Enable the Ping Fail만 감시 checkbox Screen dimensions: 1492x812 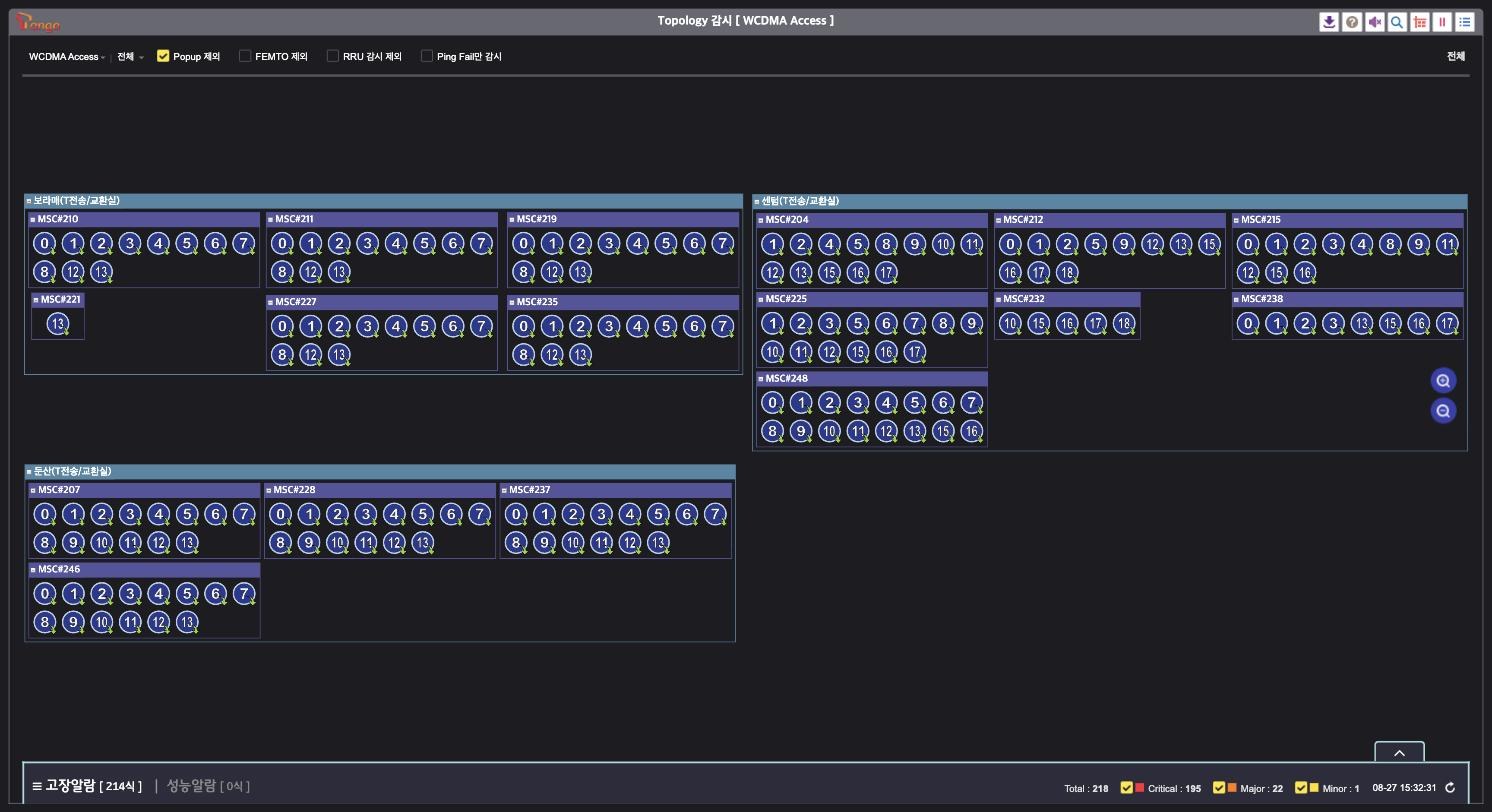coord(427,56)
